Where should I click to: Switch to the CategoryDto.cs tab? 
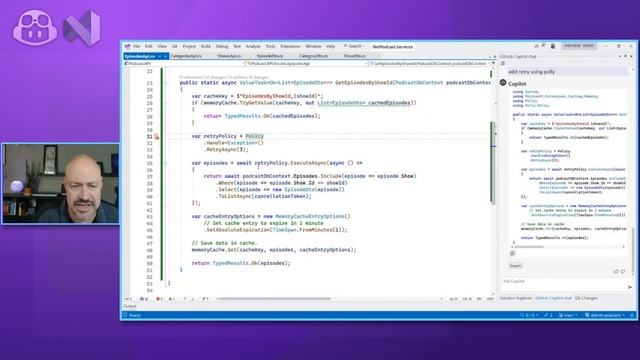(x=313, y=56)
